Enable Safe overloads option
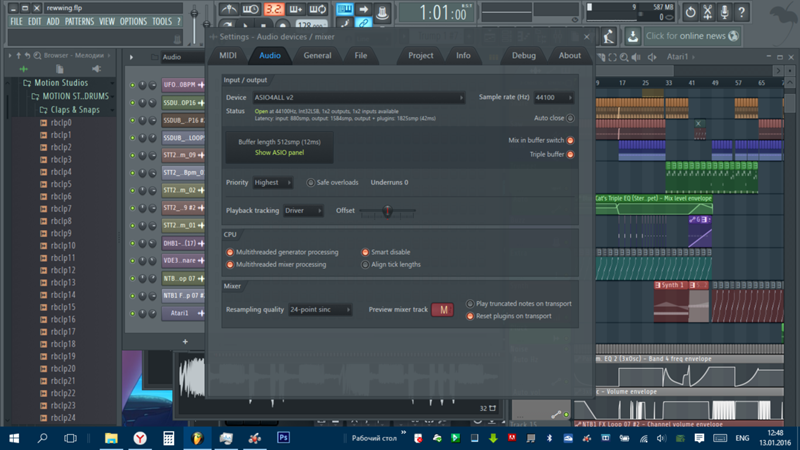800x450 pixels. pyautogui.click(x=310, y=183)
